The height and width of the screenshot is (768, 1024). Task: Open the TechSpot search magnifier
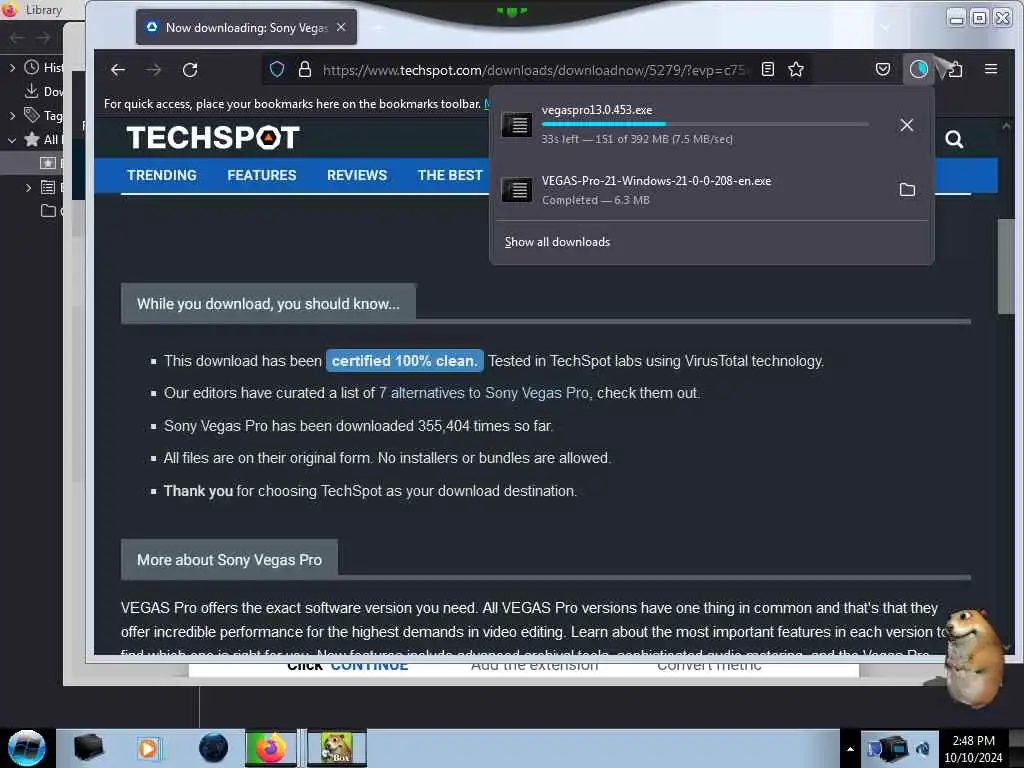coord(954,139)
